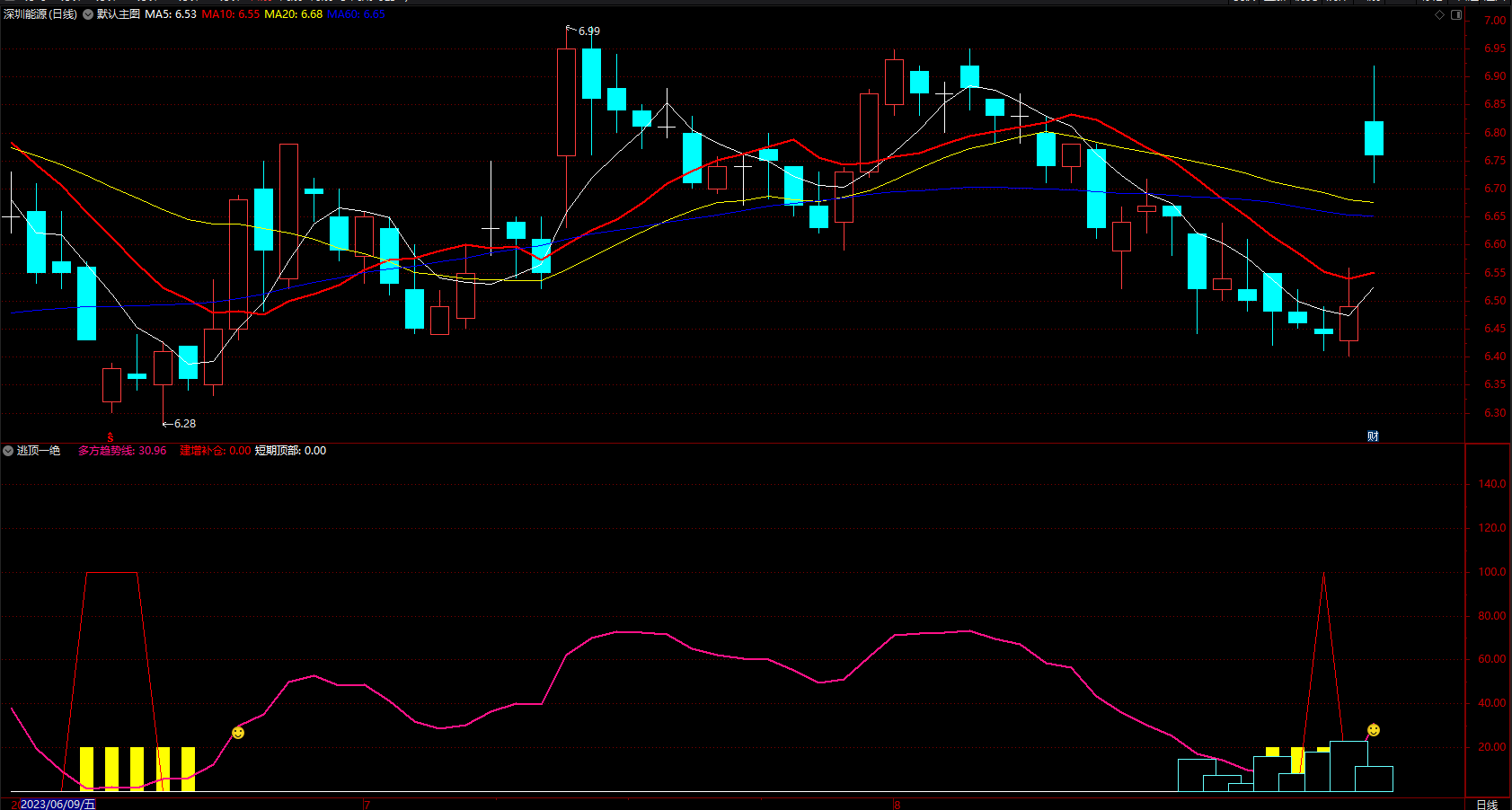Click the diamond icon at chart top-right
The width and height of the screenshot is (1512, 810).
click(x=1439, y=14)
